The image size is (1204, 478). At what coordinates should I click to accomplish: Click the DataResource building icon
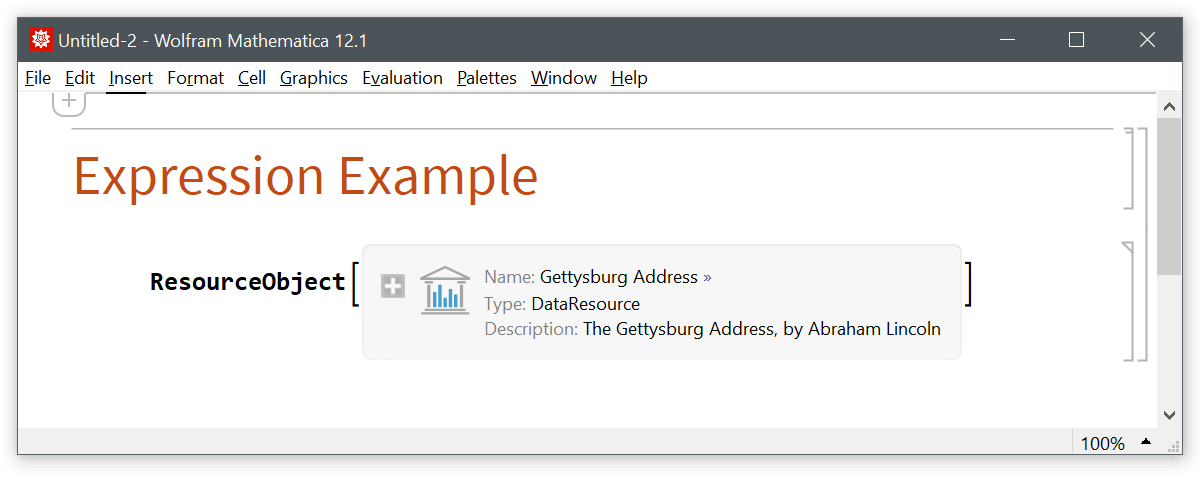click(445, 291)
